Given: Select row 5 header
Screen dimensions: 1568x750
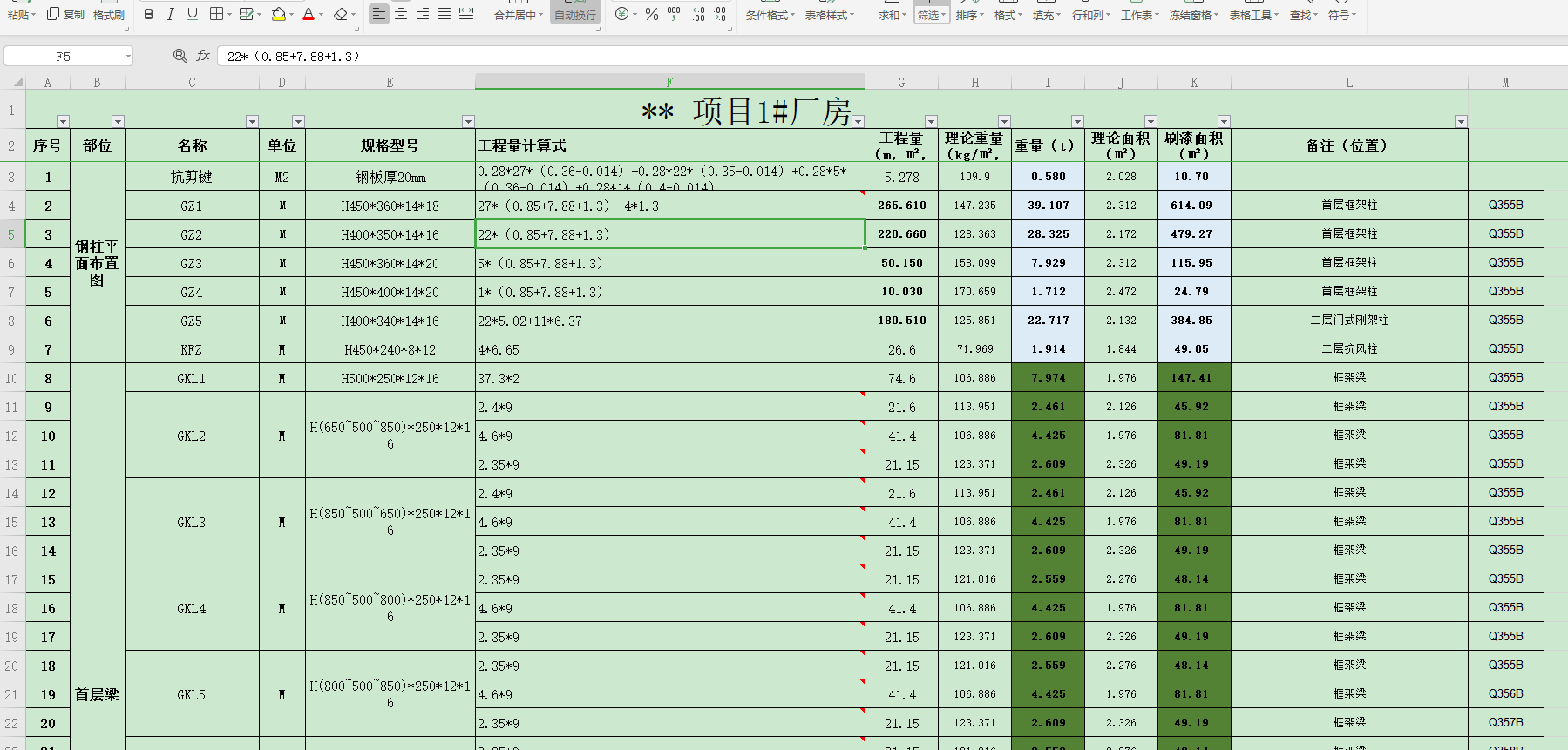Looking at the screenshot, I should pos(11,234).
